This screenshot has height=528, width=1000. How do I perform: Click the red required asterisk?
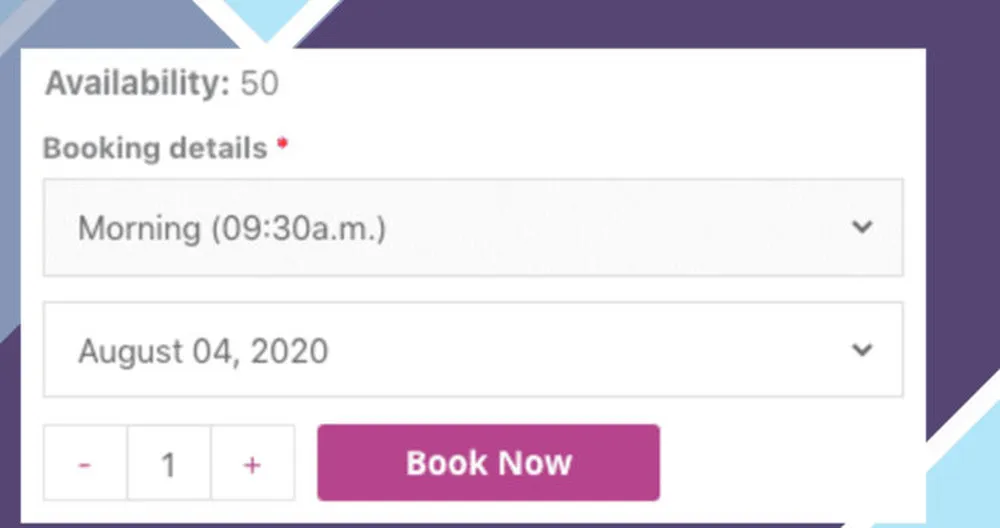point(283,146)
